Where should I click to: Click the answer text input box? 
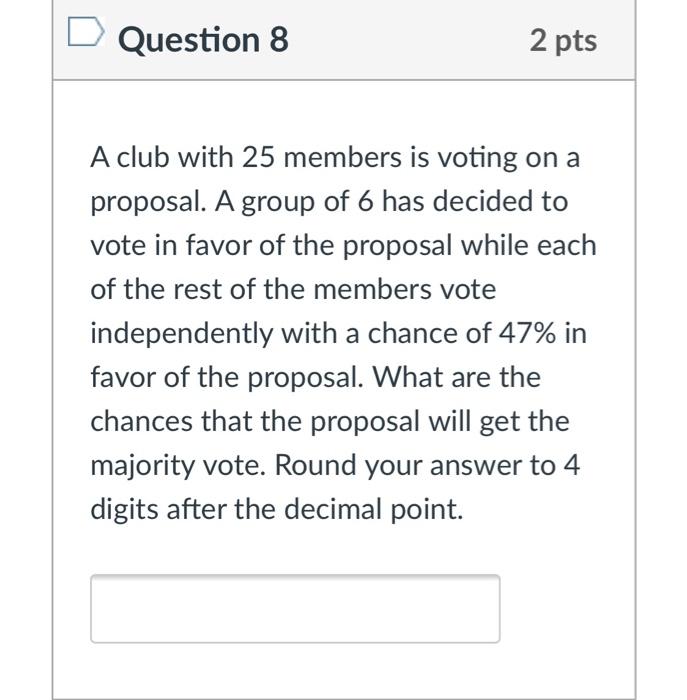coord(295,608)
